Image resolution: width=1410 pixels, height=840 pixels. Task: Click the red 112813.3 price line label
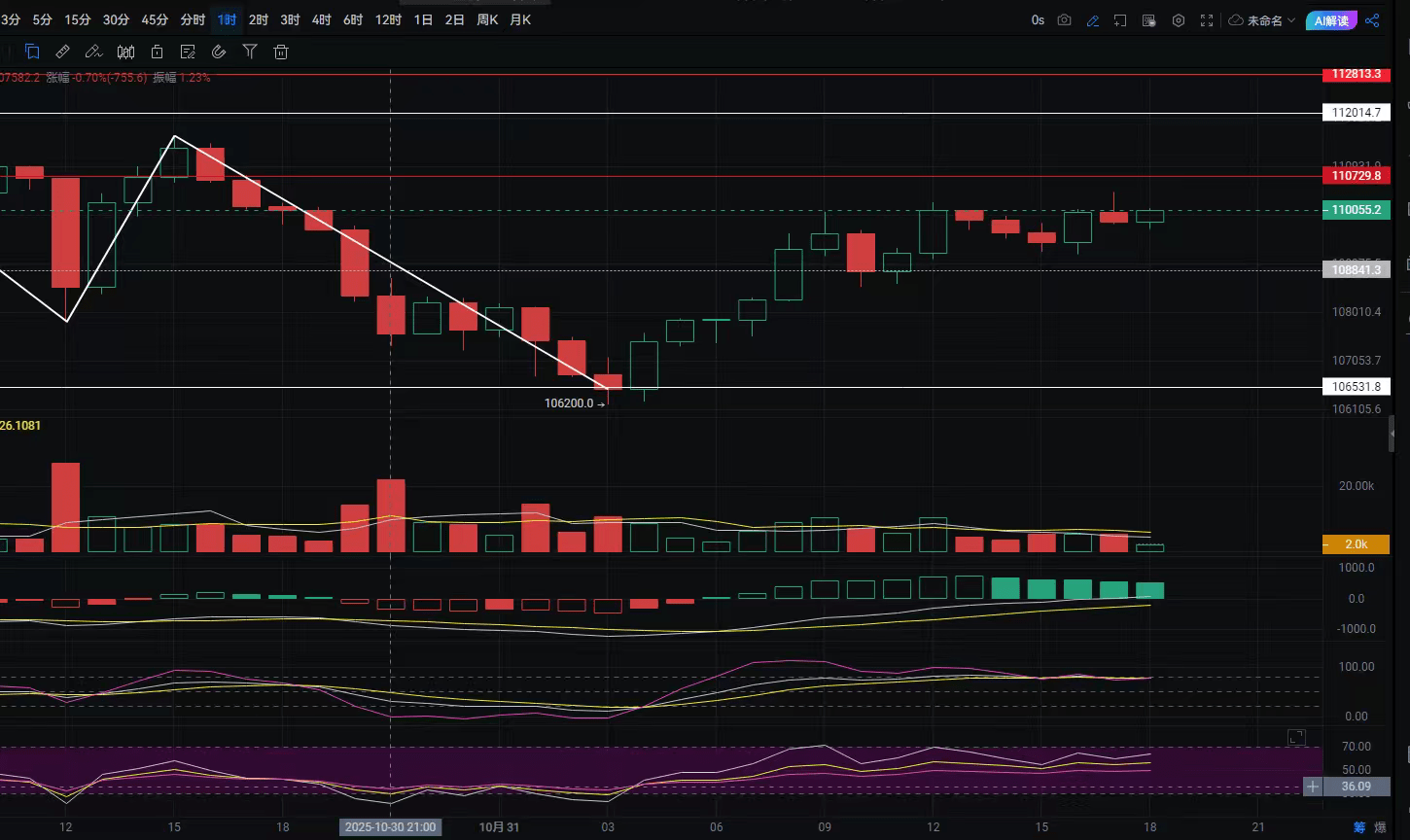[1357, 74]
